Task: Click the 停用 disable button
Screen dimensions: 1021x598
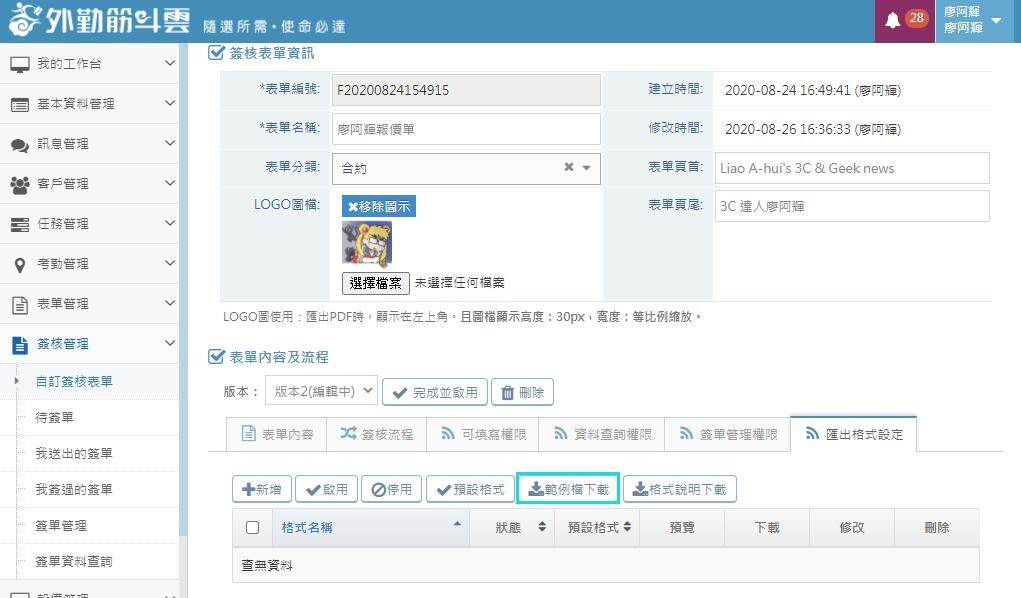Action: (x=391, y=489)
